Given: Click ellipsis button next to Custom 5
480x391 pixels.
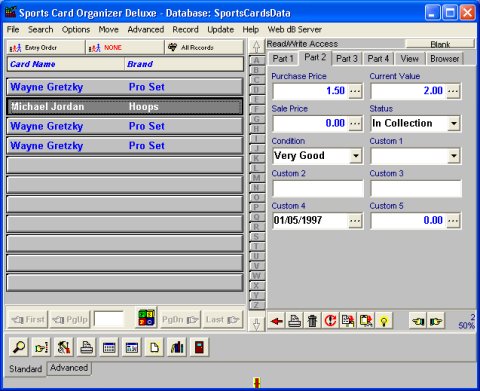Looking at the screenshot, I should click(453, 221).
